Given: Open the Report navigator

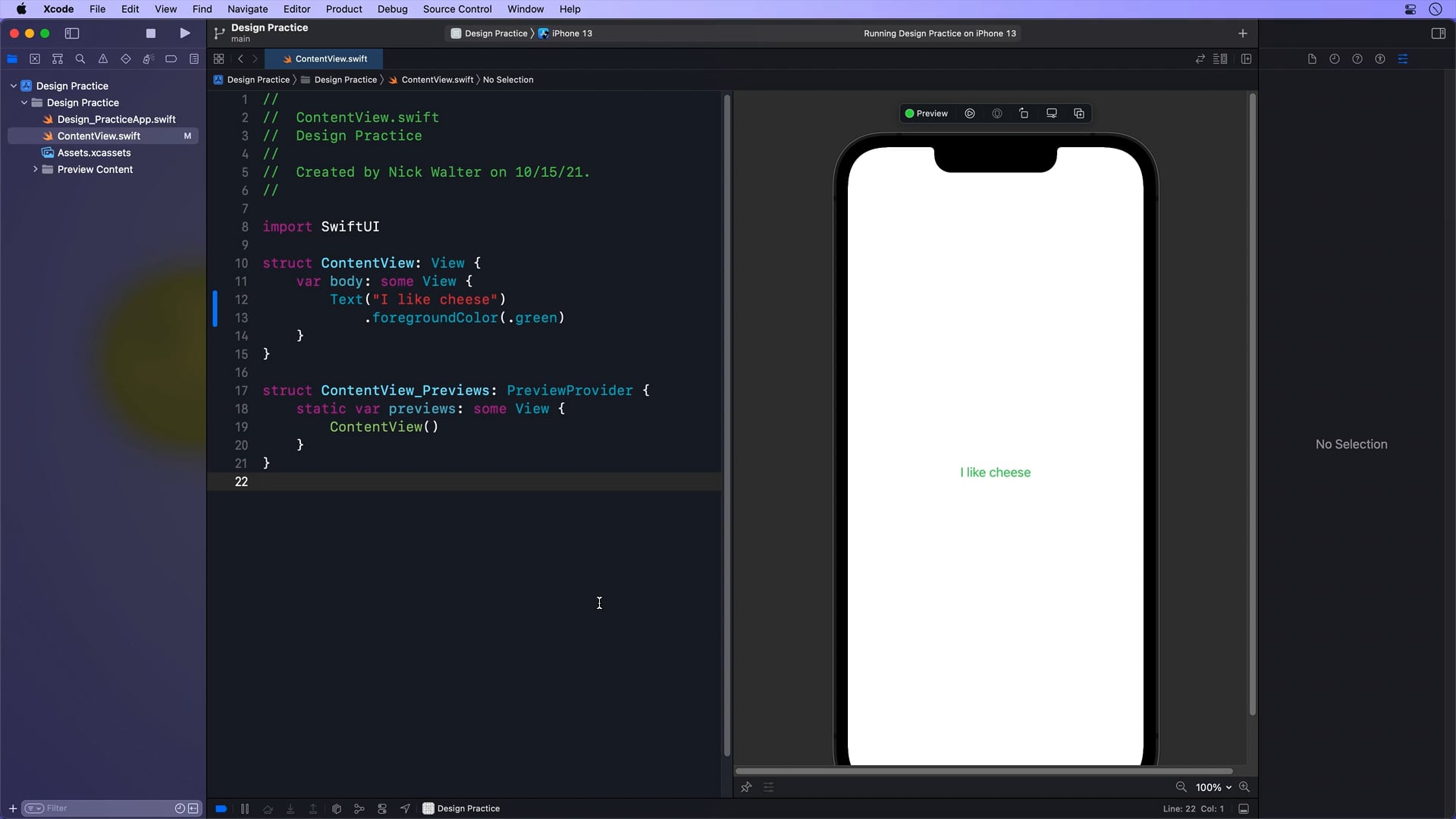Looking at the screenshot, I should [194, 59].
